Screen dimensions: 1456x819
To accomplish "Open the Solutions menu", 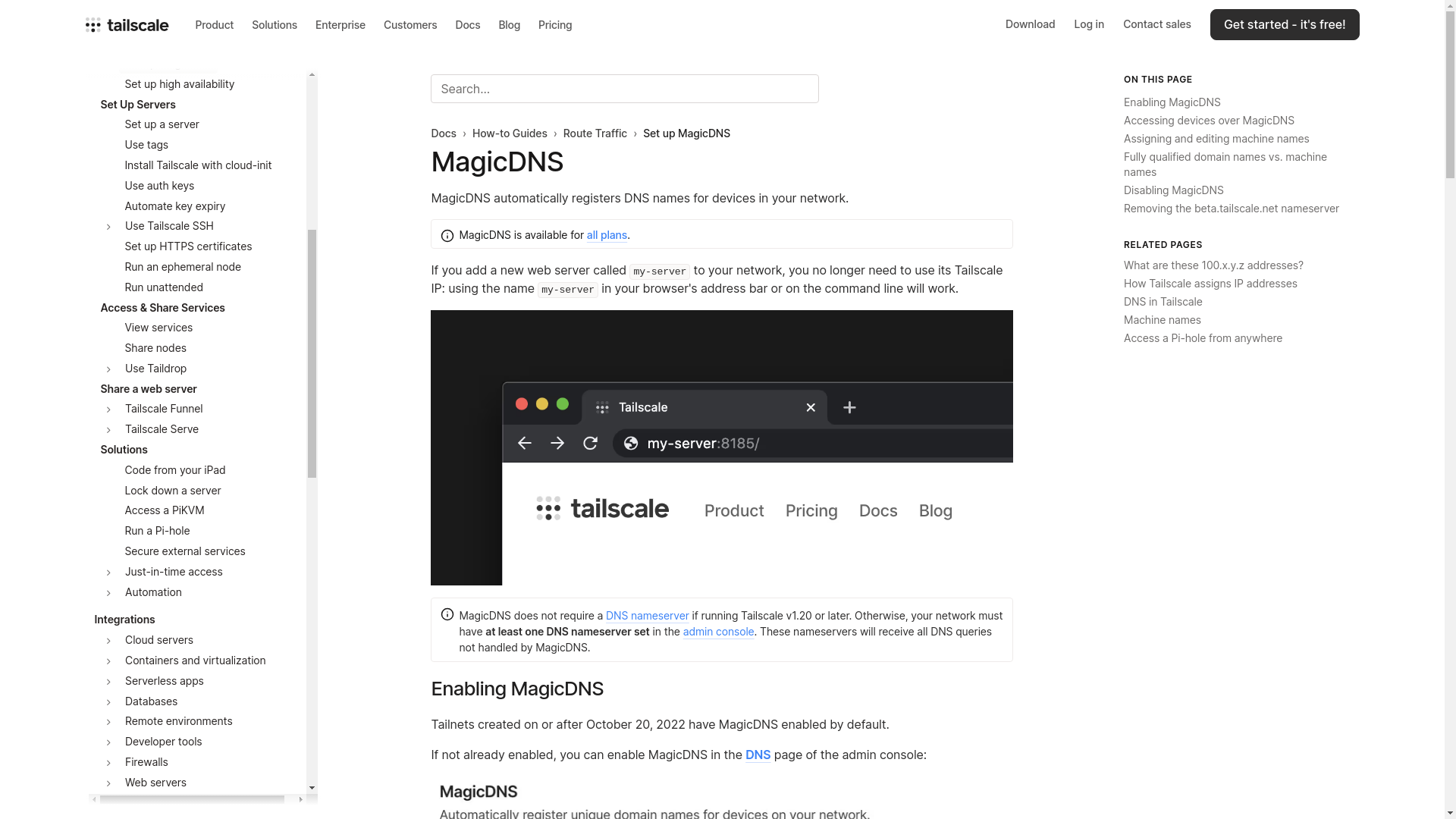I will (x=275, y=25).
